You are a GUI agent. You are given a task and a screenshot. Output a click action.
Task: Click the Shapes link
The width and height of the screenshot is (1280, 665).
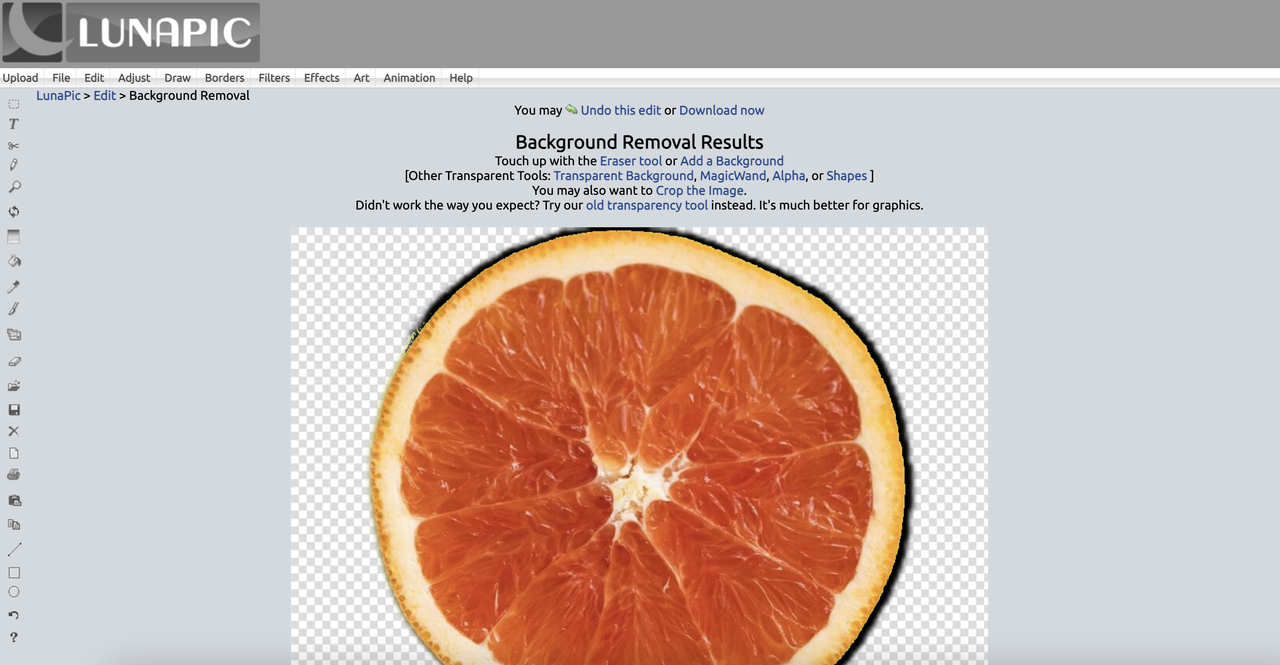pyautogui.click(x=847, y=176)
